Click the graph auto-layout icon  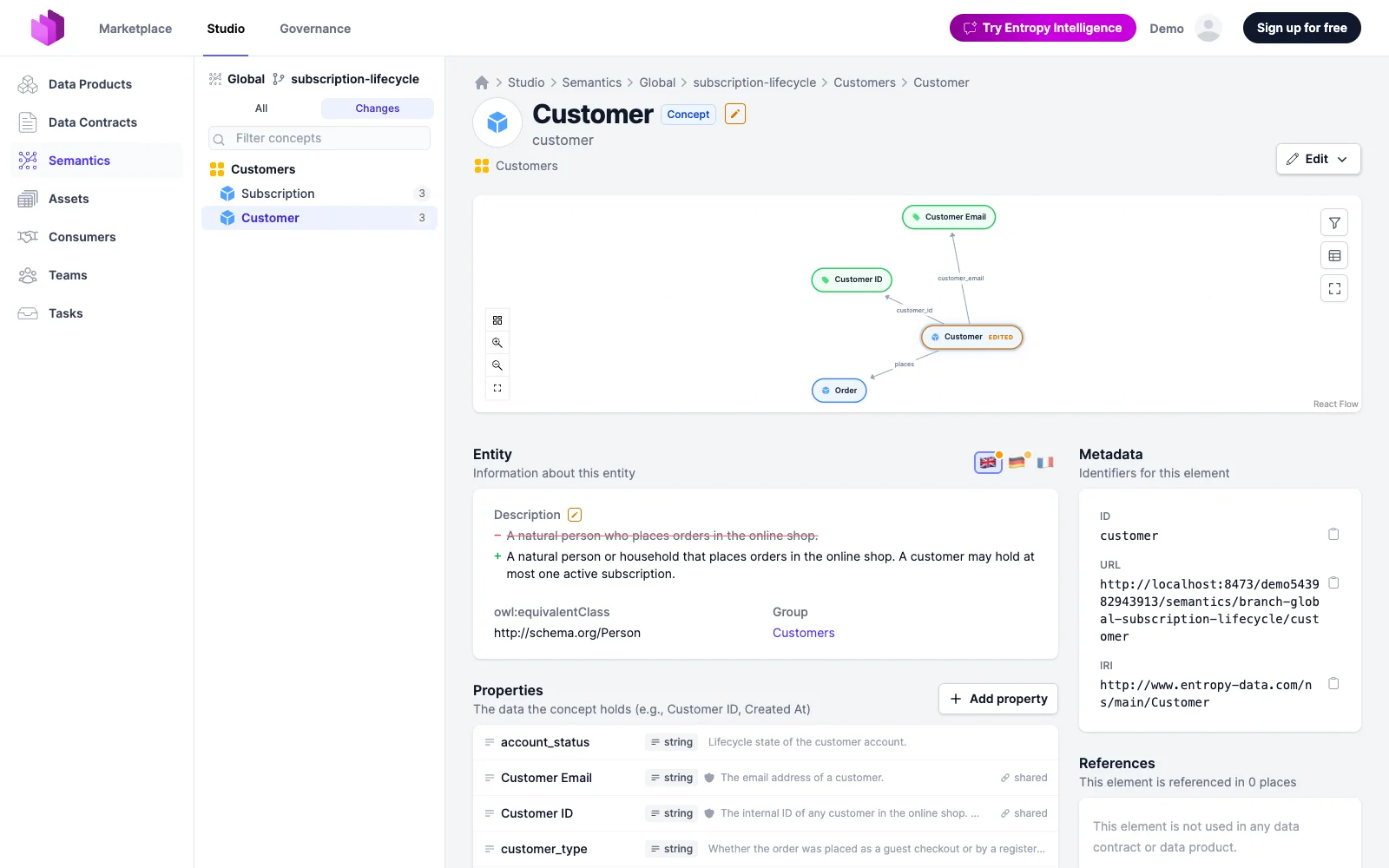pyautogui.click(x=497, y=320)
